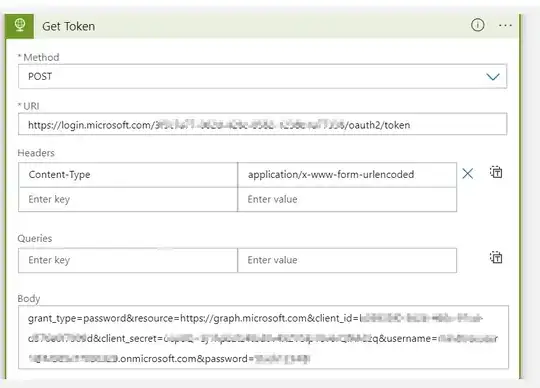Expand the Method dropdown chevron
This screenshot has width=540, height=388.
[x=493, y=76]
